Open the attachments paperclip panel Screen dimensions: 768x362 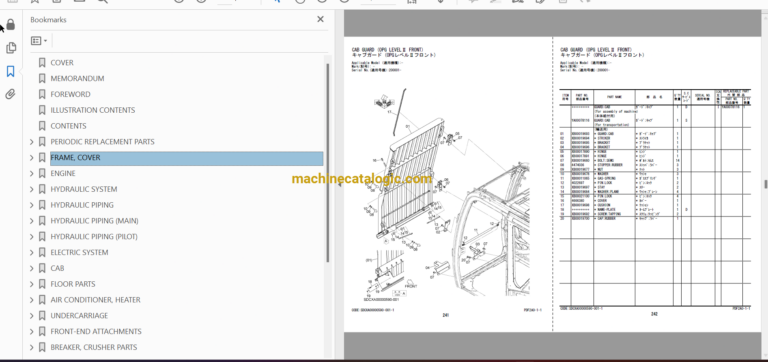11,95
